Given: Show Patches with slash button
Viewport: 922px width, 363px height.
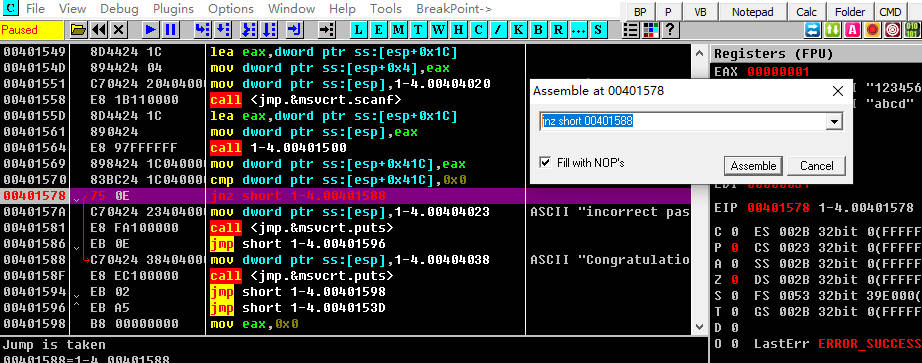Looking at the screenshot, I should pyautogui.click(x=498, y=29).
